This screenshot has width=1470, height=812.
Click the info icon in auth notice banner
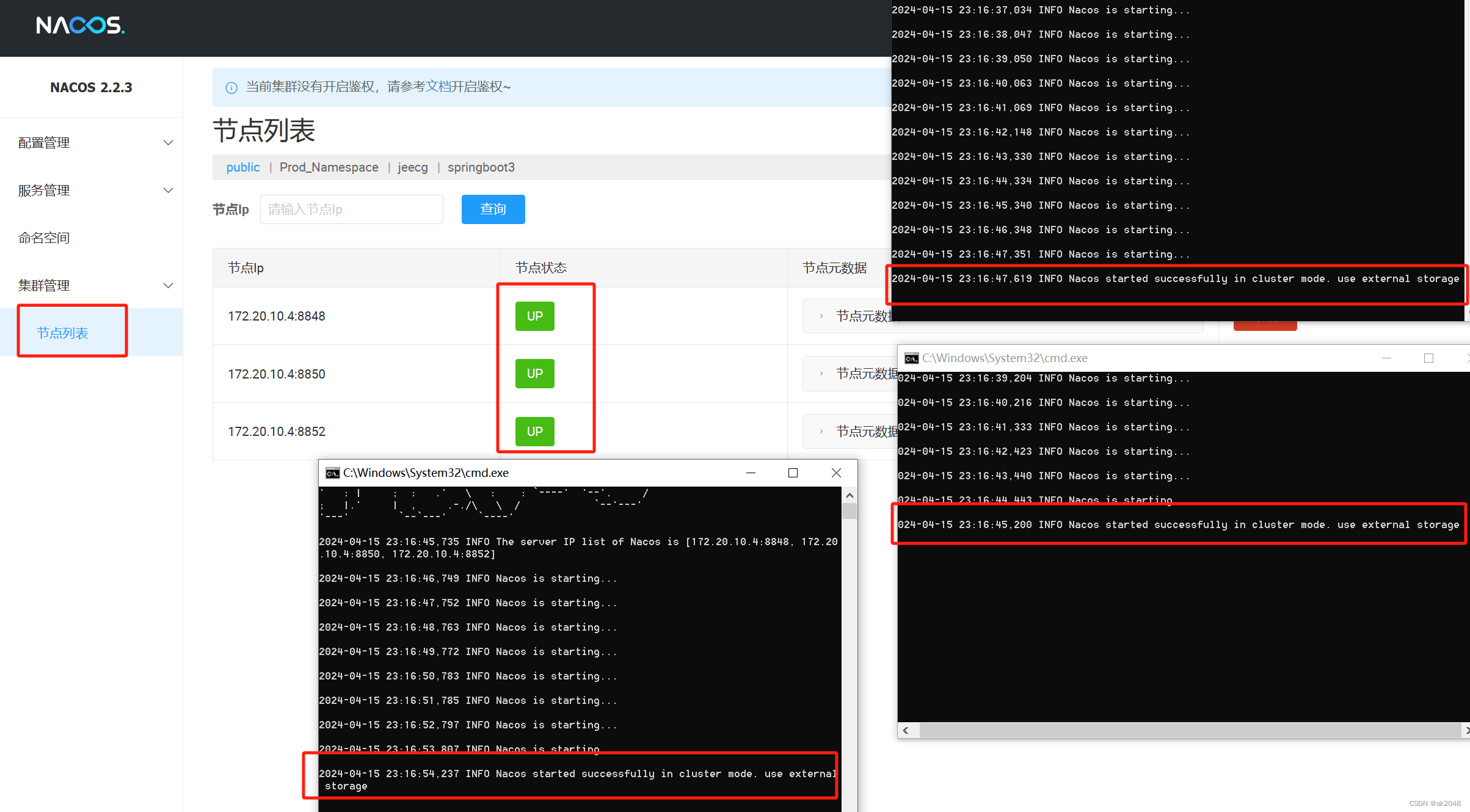coord(231,87)
